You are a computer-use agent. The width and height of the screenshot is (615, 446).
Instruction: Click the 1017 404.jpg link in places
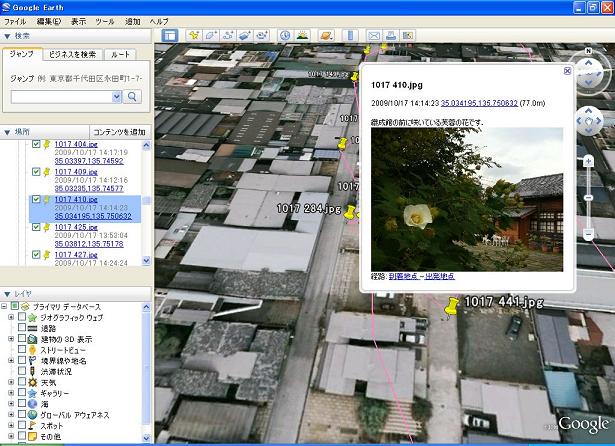click(76, 144)
